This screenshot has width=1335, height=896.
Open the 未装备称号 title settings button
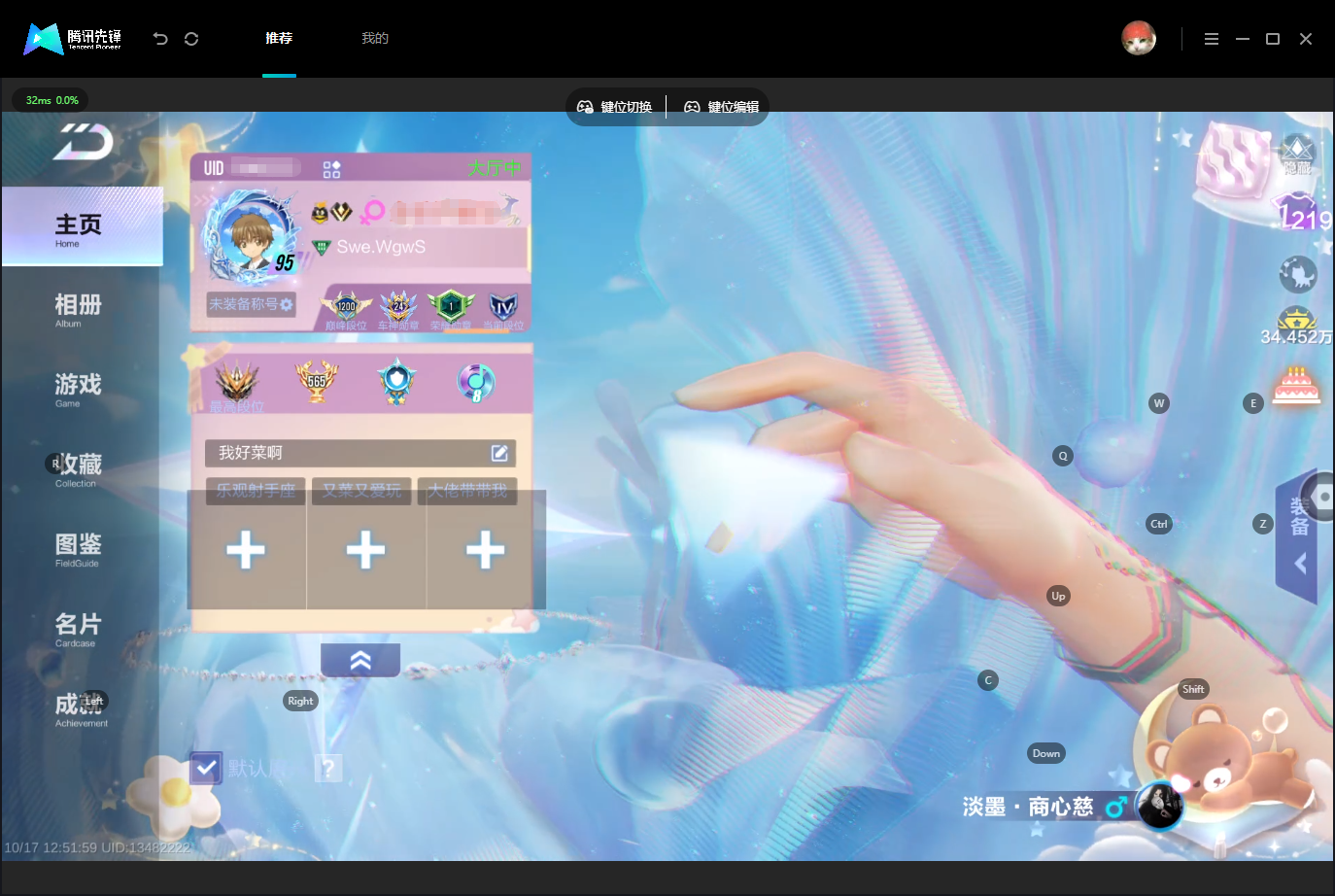[251, 304]
